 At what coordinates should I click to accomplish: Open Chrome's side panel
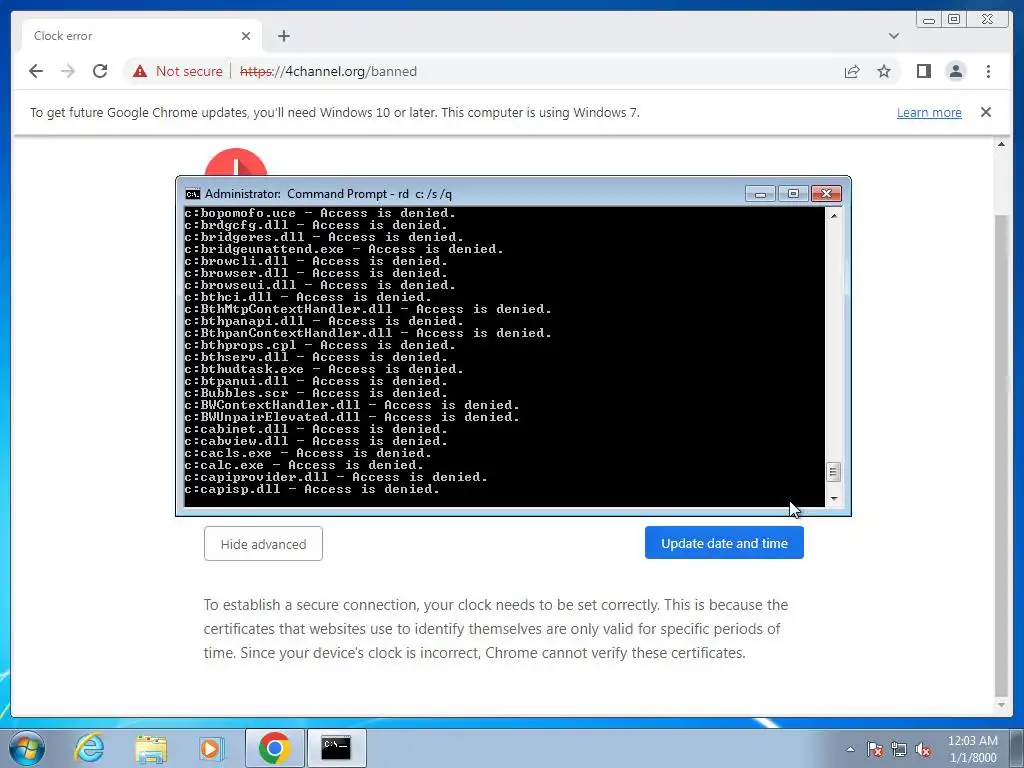pyautogui.click(x=923, y=71)
